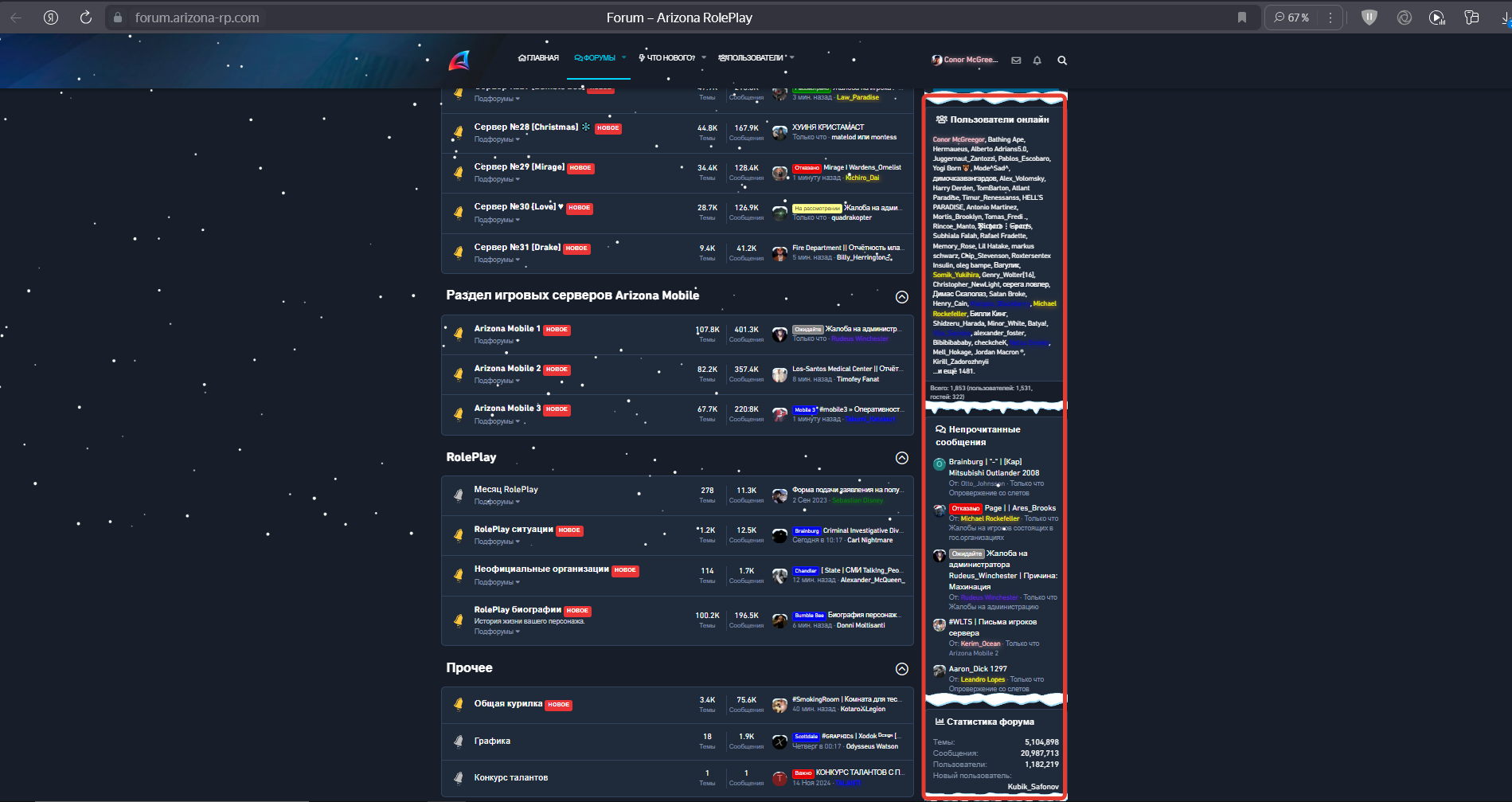The height and width of the screenshot is (802, 1512).
Task: Expand Подфорумы under RolePlay ситуации
Action: coord(497,542)
